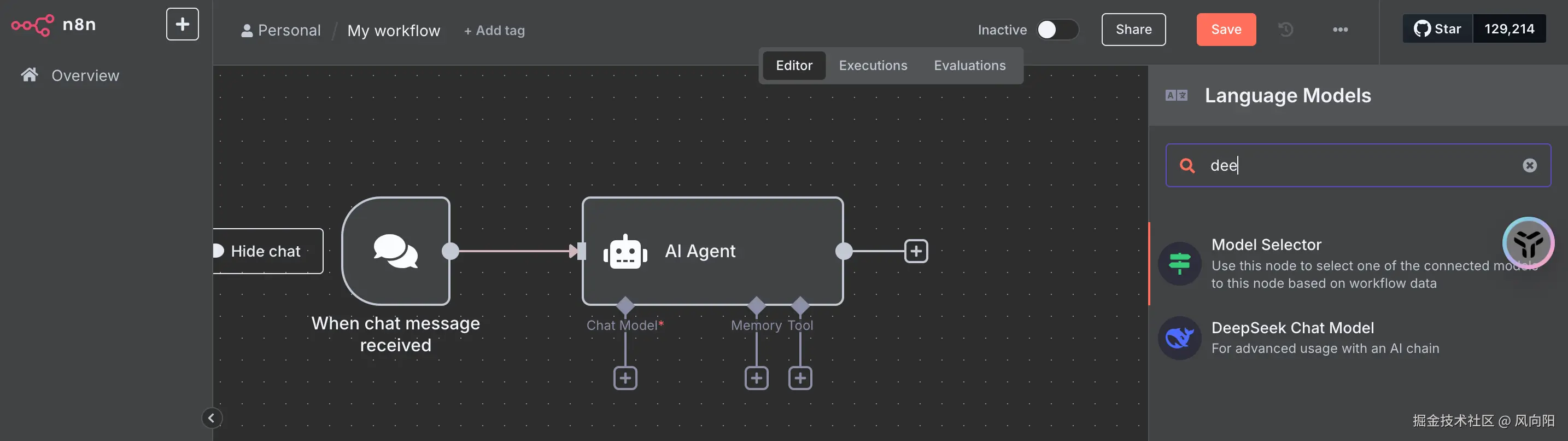Click the GitHub Star button
1568x441 pixels.
(1437, 28)
